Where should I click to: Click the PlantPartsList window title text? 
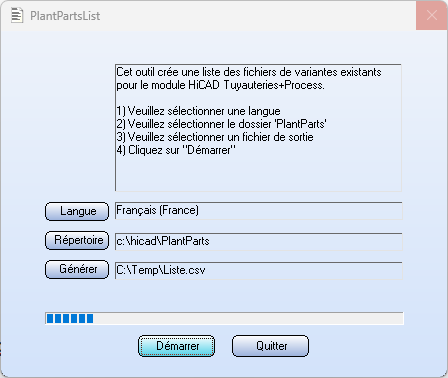point(65,16)
